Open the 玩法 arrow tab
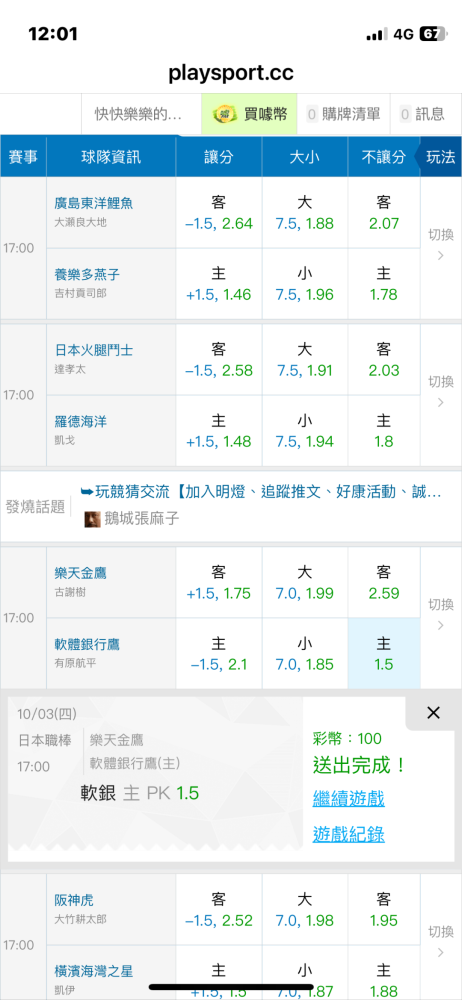Screen dimensions: 462x1000 point(440,157)
